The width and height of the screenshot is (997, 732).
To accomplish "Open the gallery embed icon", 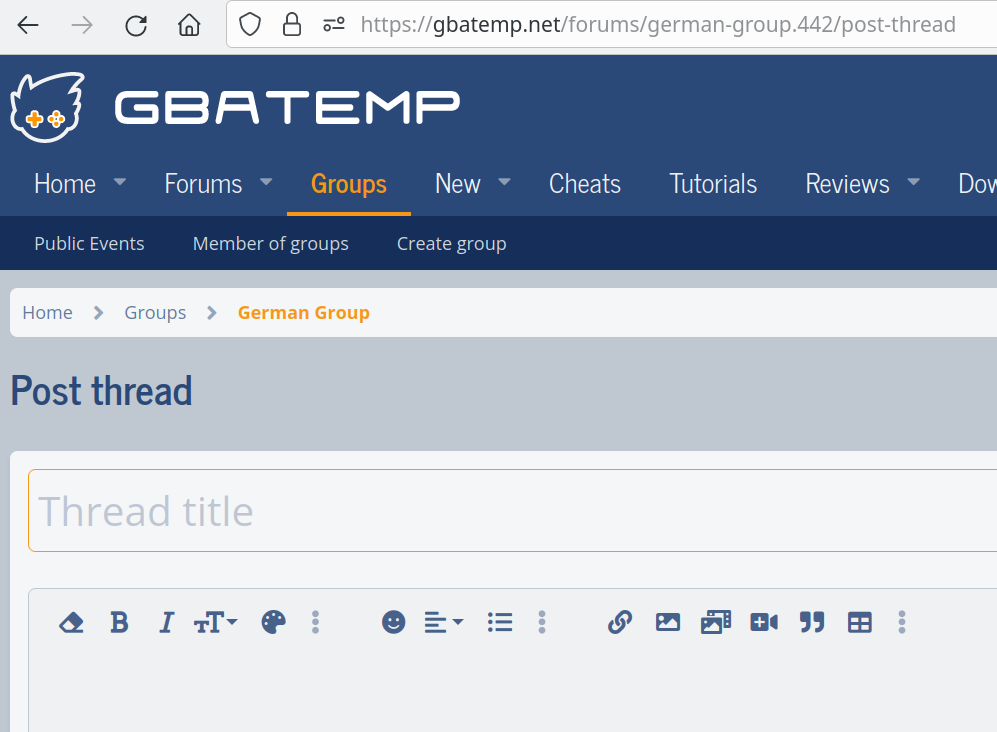I will point(716,622).
